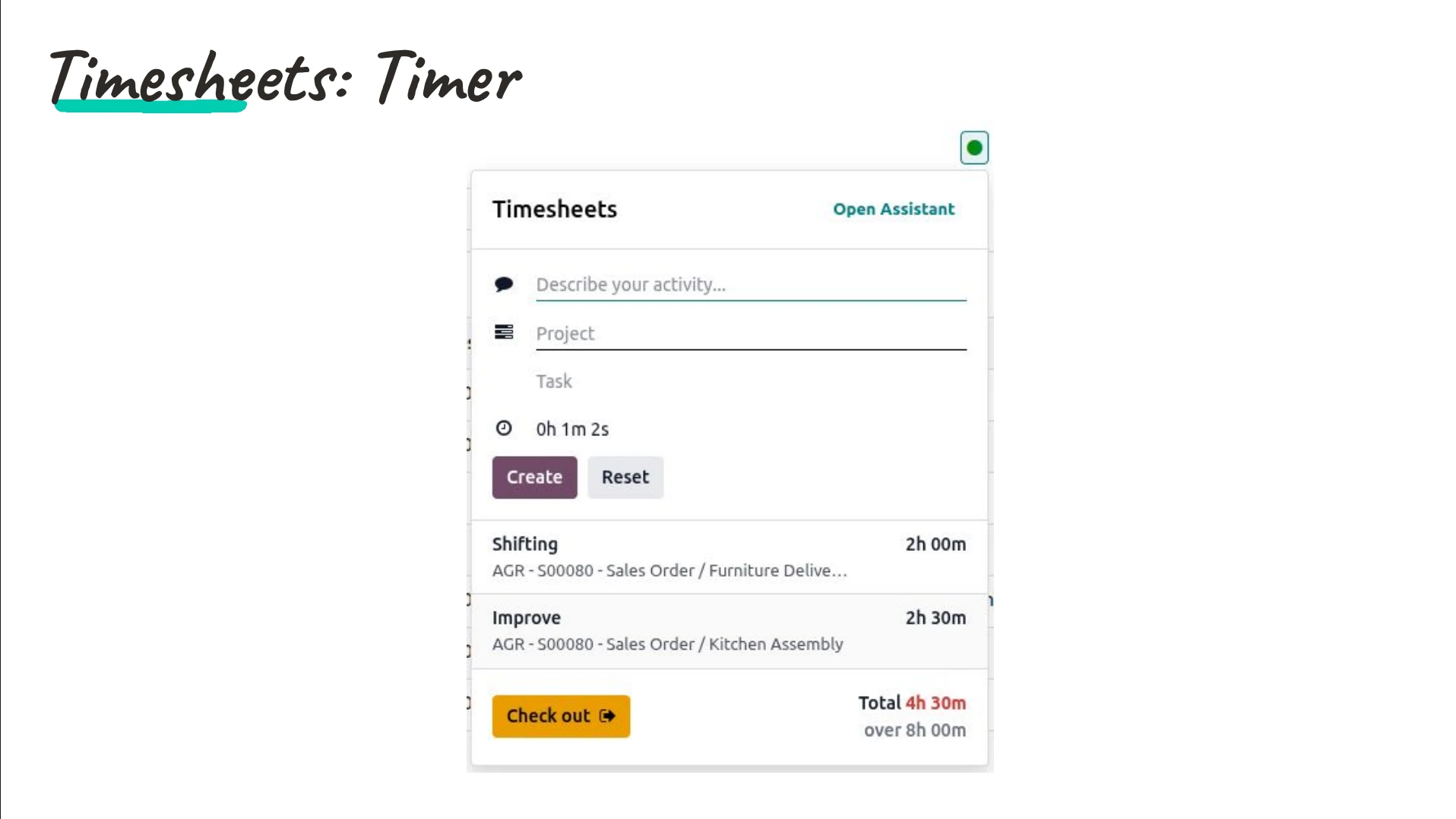
Task: Click the clock icon next to the elapsed time
Action: click(504, 428)
